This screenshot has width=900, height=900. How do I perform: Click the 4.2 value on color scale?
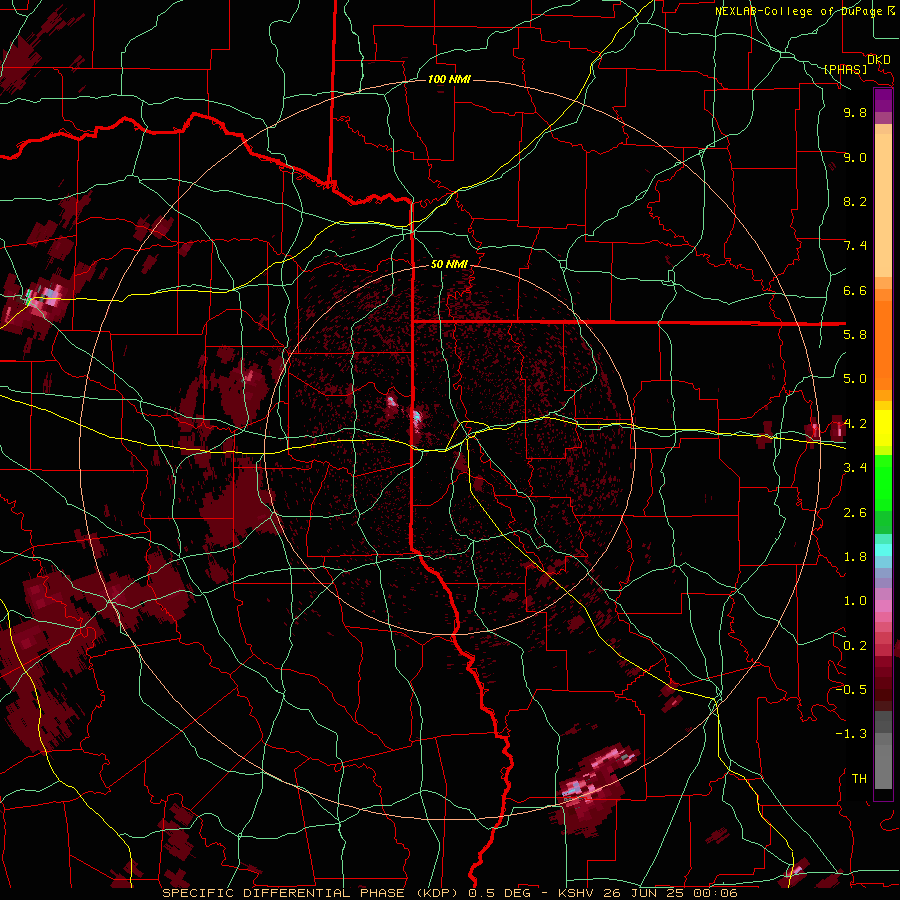point(855,424)
